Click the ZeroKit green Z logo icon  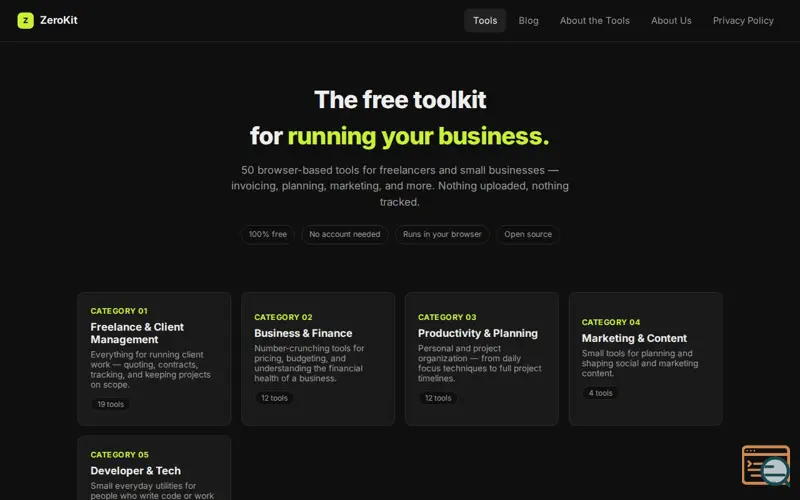coord(26,20)
